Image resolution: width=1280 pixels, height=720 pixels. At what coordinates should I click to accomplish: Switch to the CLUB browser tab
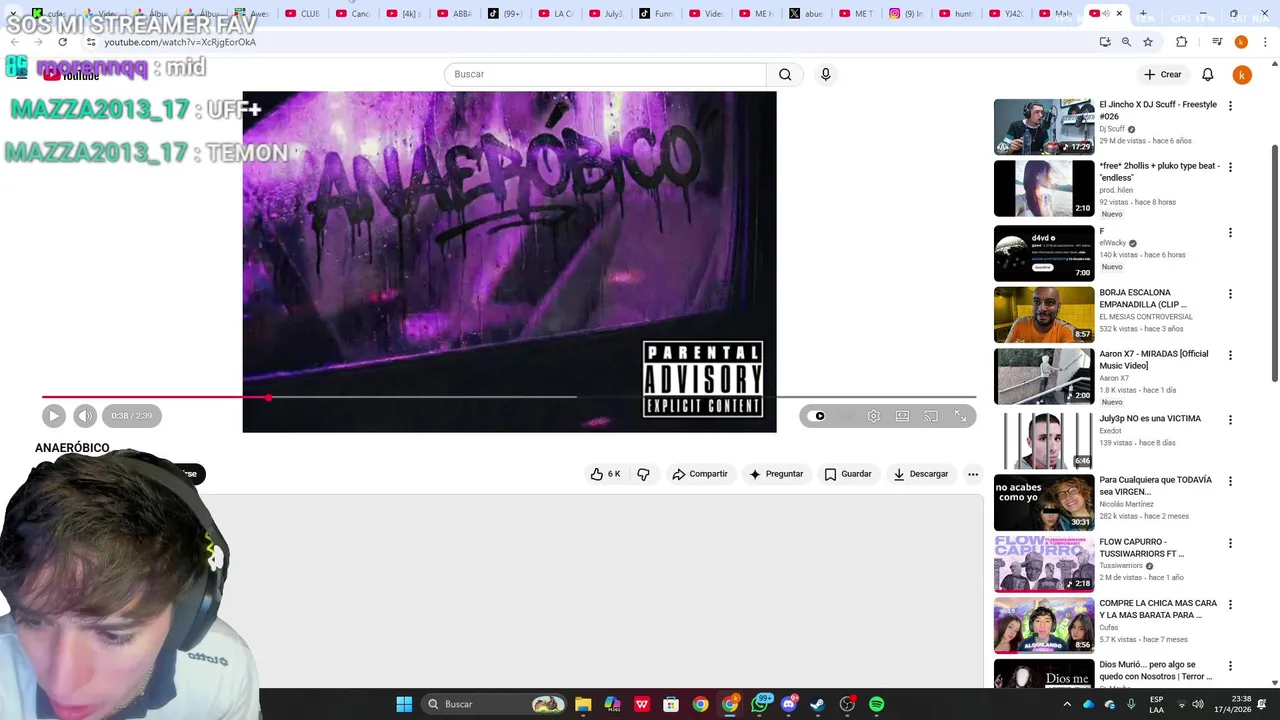303,14
